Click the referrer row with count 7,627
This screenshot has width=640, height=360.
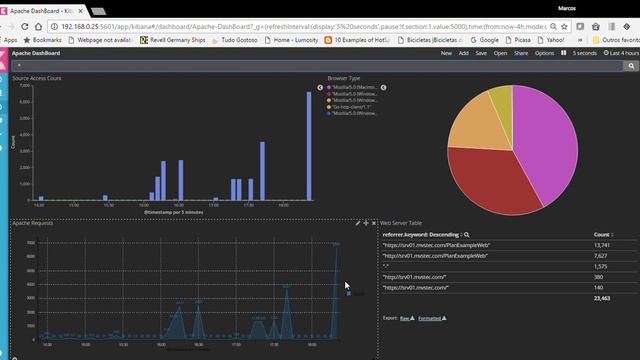[x=509, y=256]
